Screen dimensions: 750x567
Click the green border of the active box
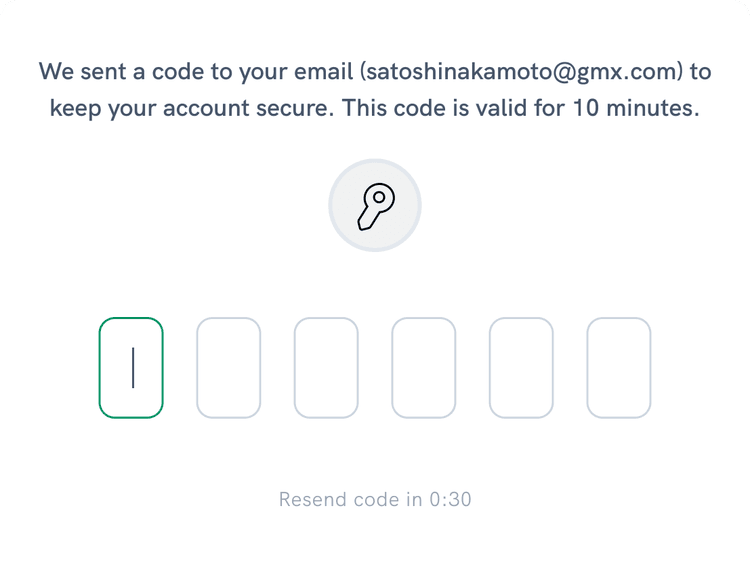[100, 367]
